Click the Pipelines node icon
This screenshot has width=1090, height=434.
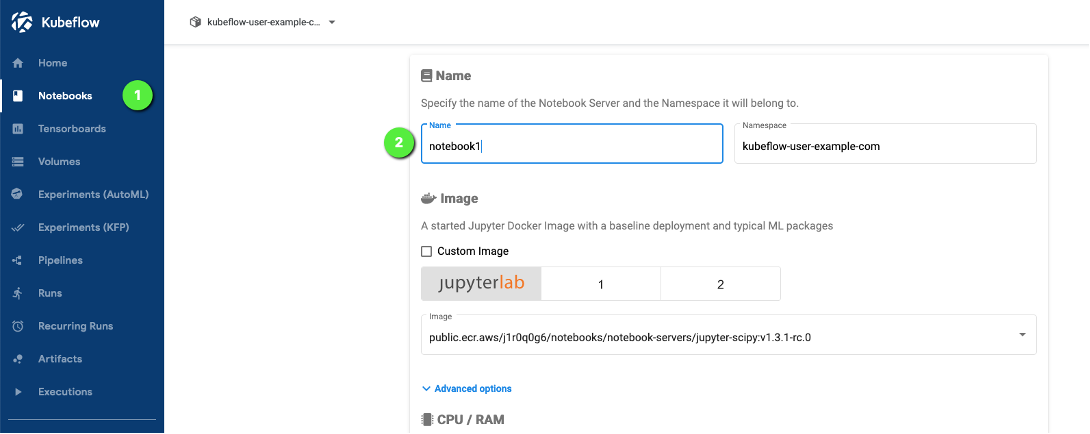[19, 260]
